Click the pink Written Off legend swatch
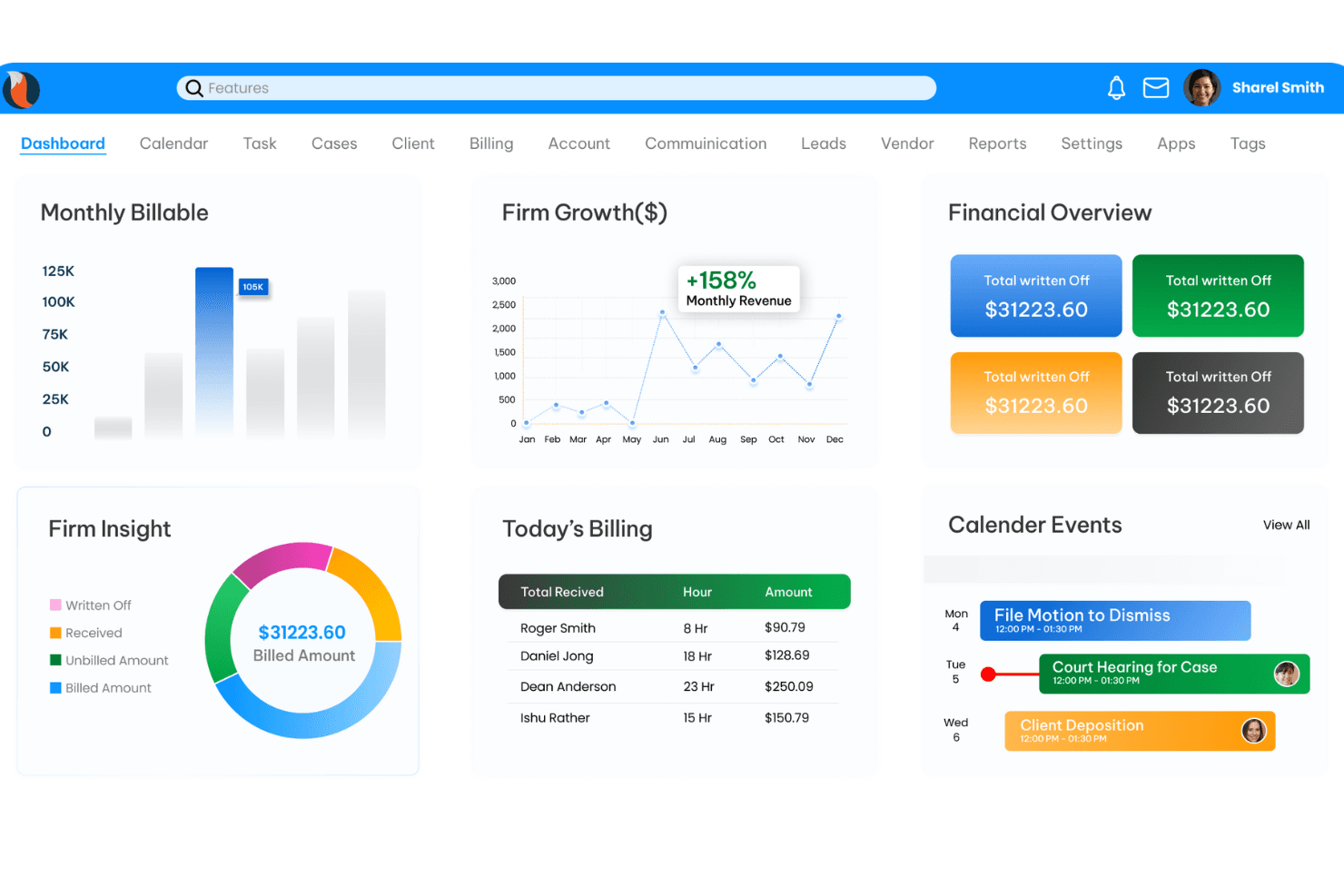Image resolution: width=1344 pixels, height=896 pixels. point(55,605)
